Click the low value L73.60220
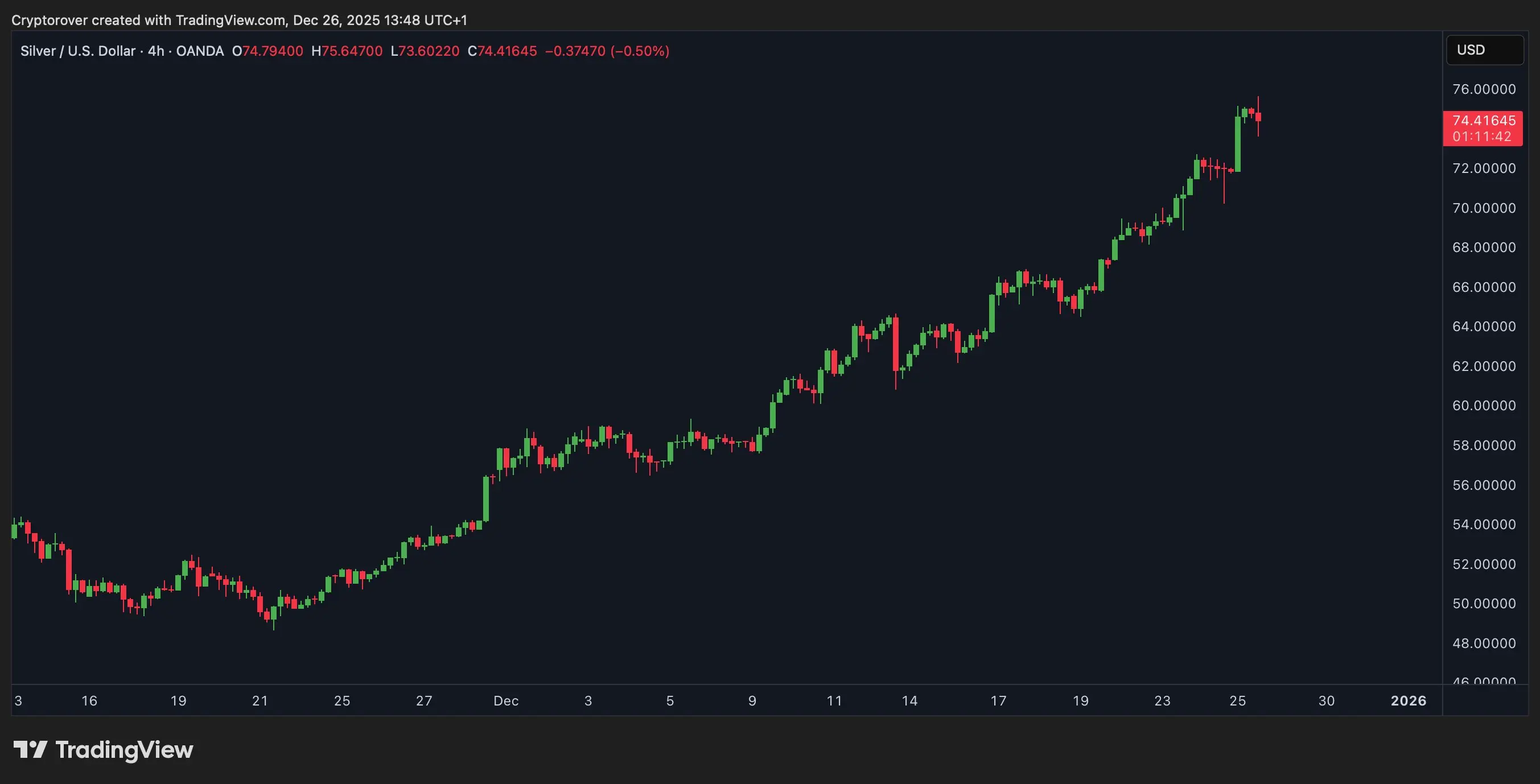The image size is (1540, 784). point(425,51)
